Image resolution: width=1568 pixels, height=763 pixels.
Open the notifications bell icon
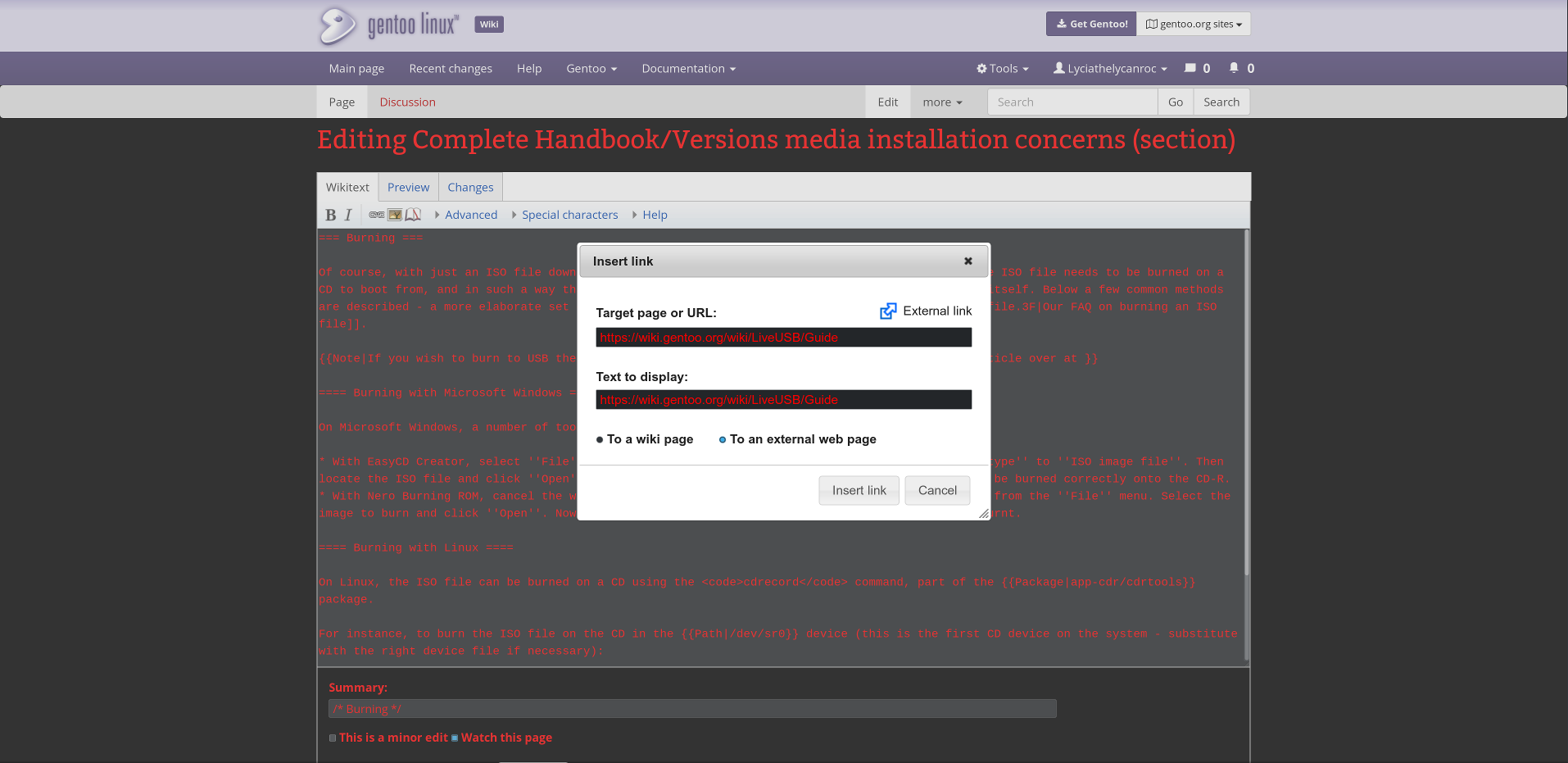point(1234,68)
